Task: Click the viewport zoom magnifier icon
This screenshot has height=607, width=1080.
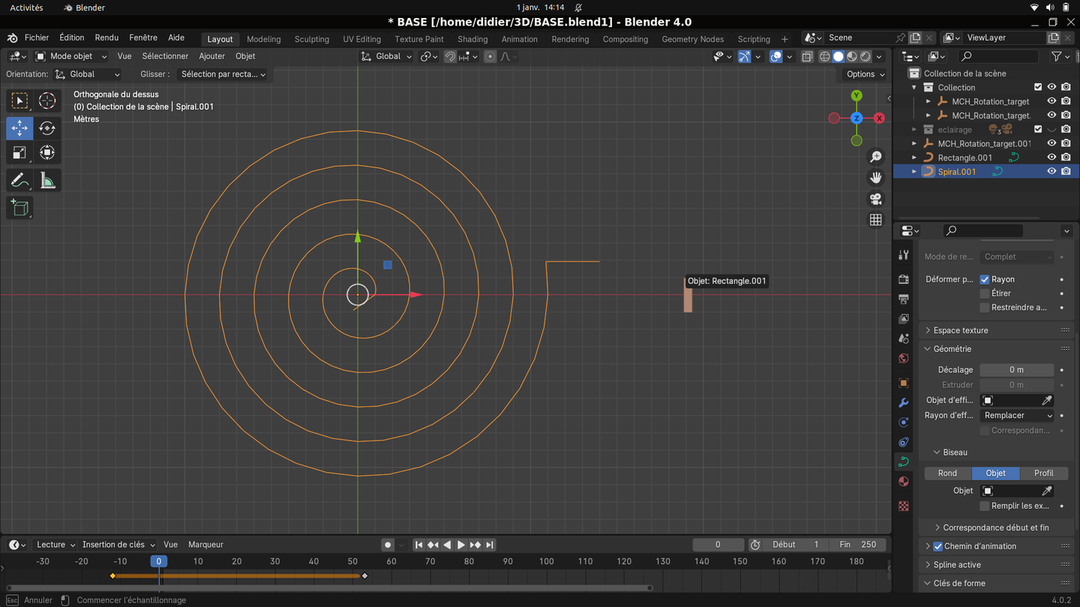Action: (875, 157)
